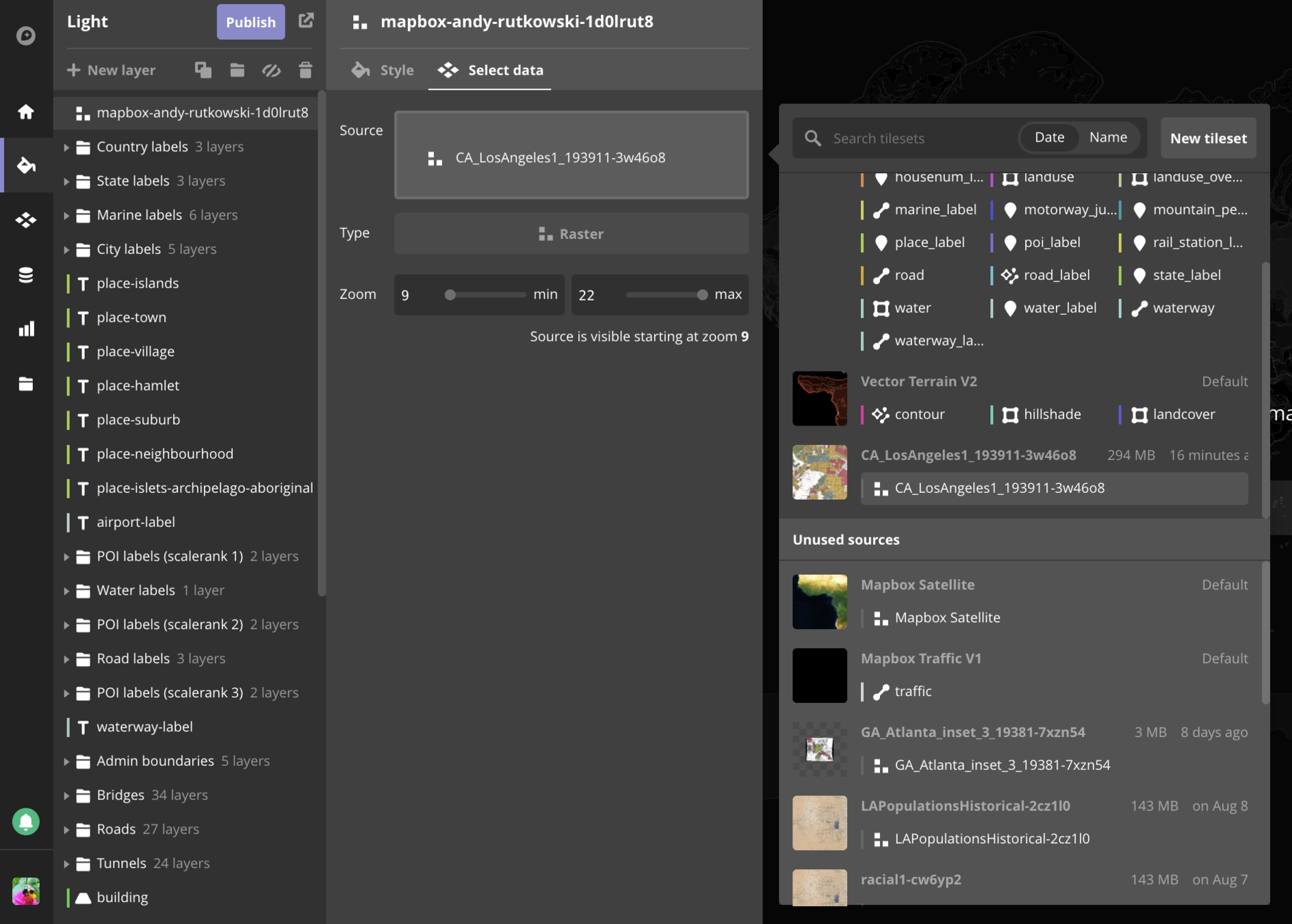Expand the City labels folder
The width and height of the screenshot is (1292, 924).
(66, 250)
